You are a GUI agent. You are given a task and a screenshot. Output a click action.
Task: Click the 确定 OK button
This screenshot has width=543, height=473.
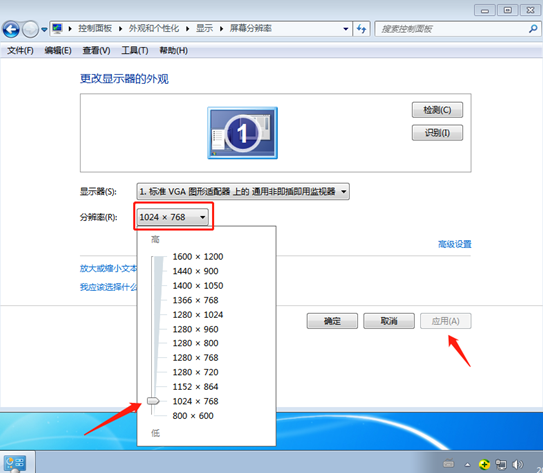point(332,321)
